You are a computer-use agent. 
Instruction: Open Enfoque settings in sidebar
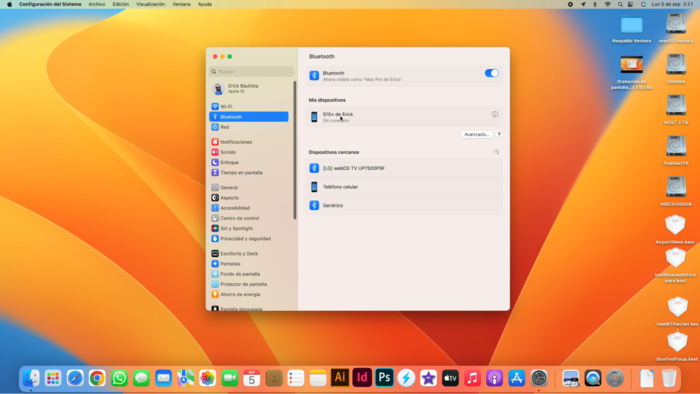coord(249,162)
